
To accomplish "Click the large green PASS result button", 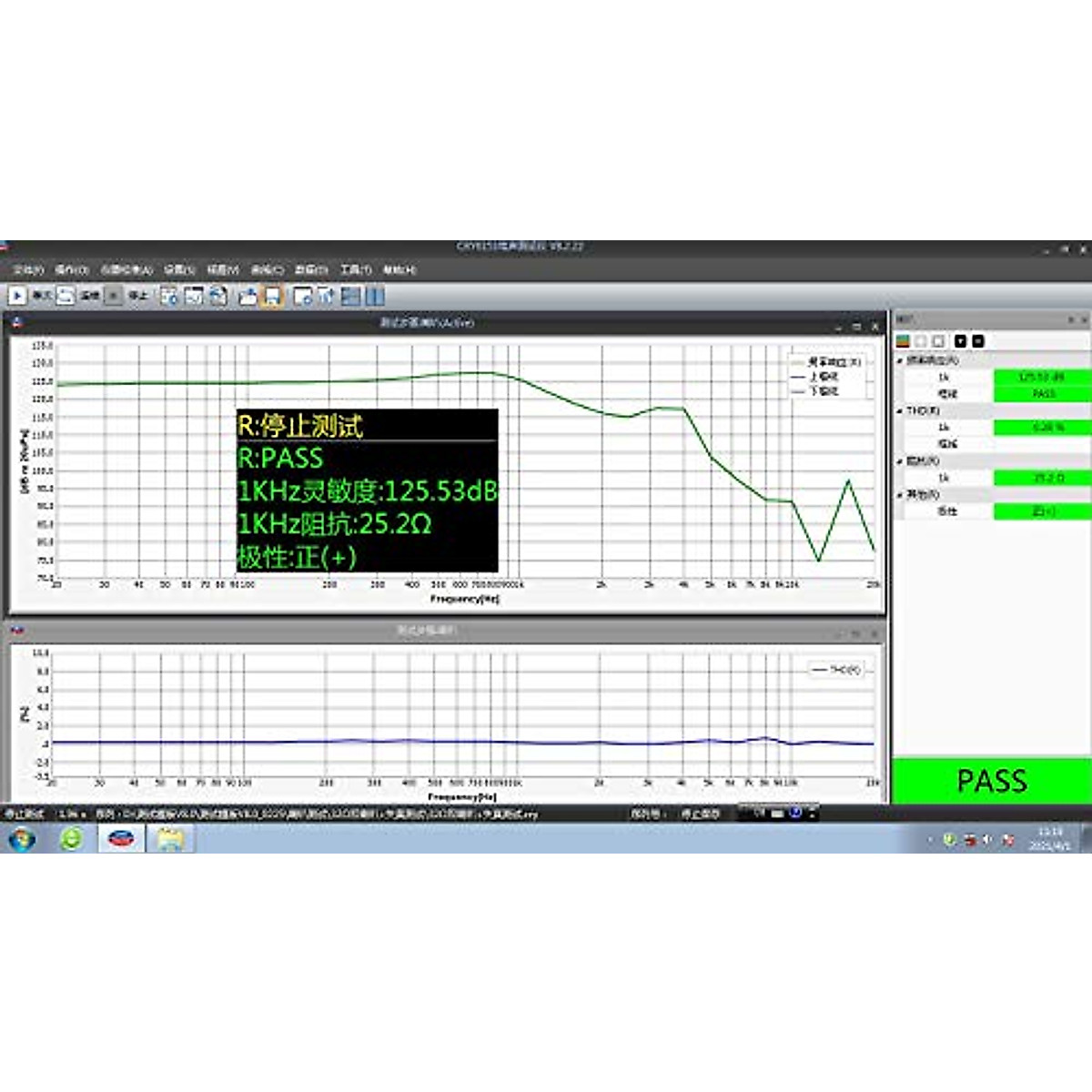I will click(x=991, y=781).
